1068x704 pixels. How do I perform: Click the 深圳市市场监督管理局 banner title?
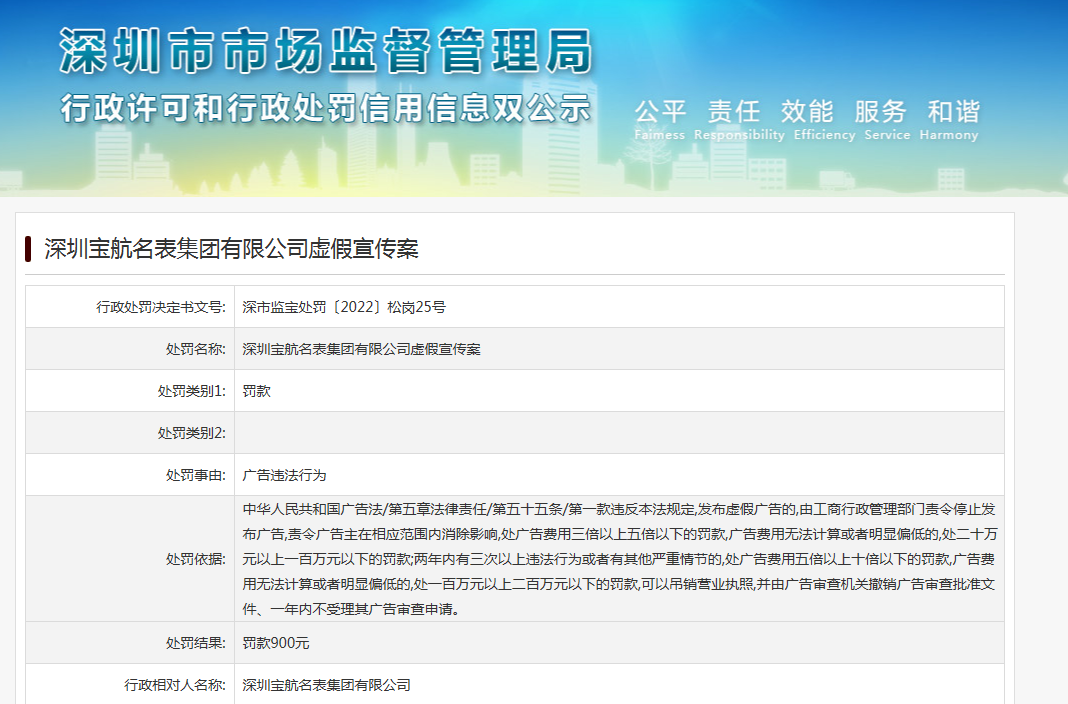pos(326,51)
